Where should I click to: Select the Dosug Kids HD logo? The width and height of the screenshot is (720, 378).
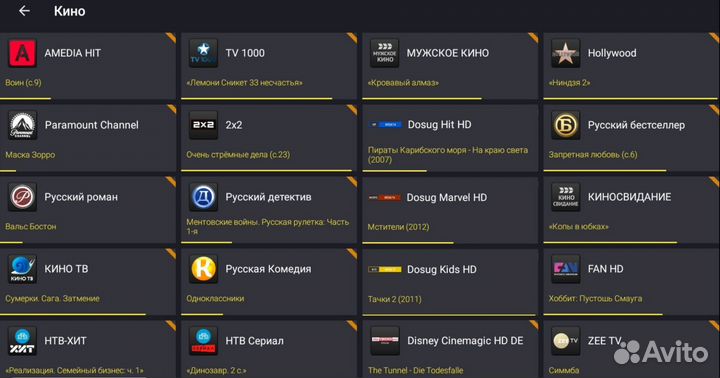[385, 269]
